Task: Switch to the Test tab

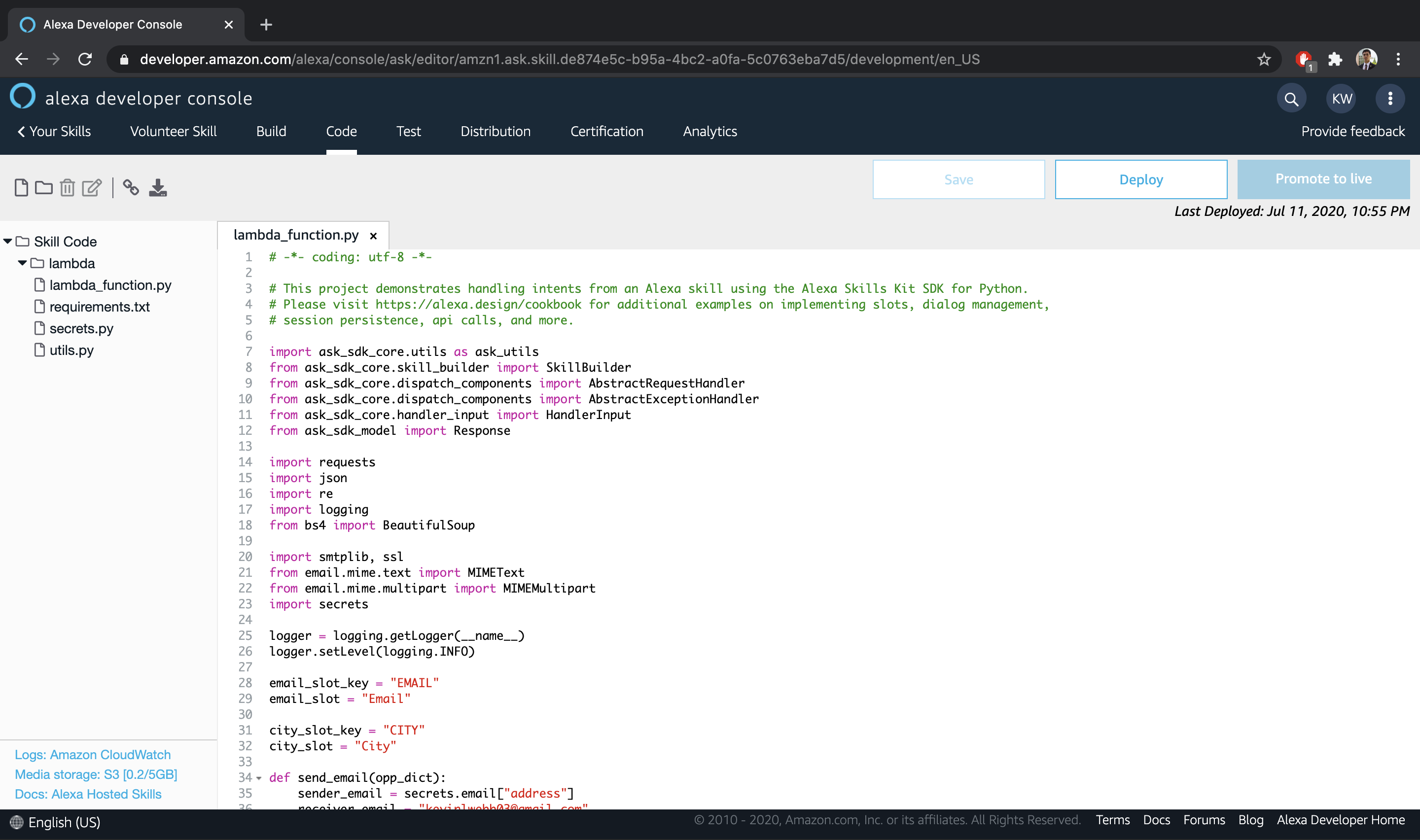Action: pos(408,131)
